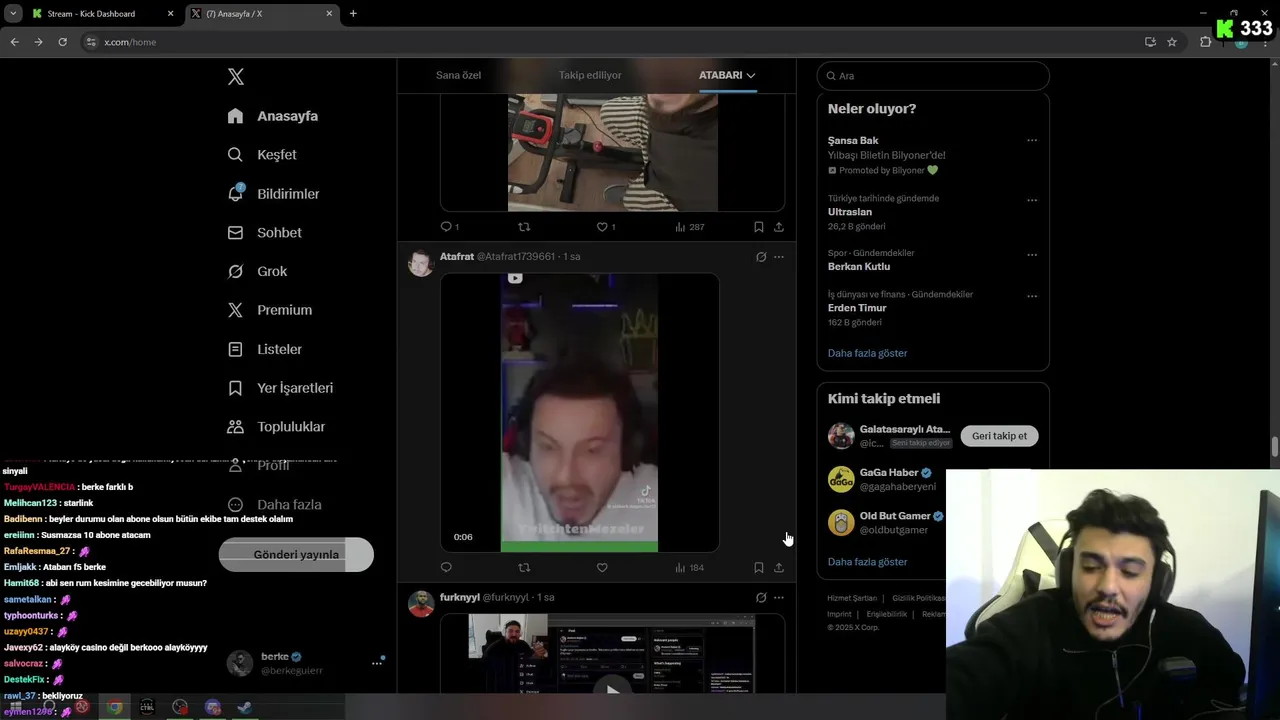Open more options for Şansa Bak trend
The width and height of the screenshot is (1280, 720).
(1032, 141)
